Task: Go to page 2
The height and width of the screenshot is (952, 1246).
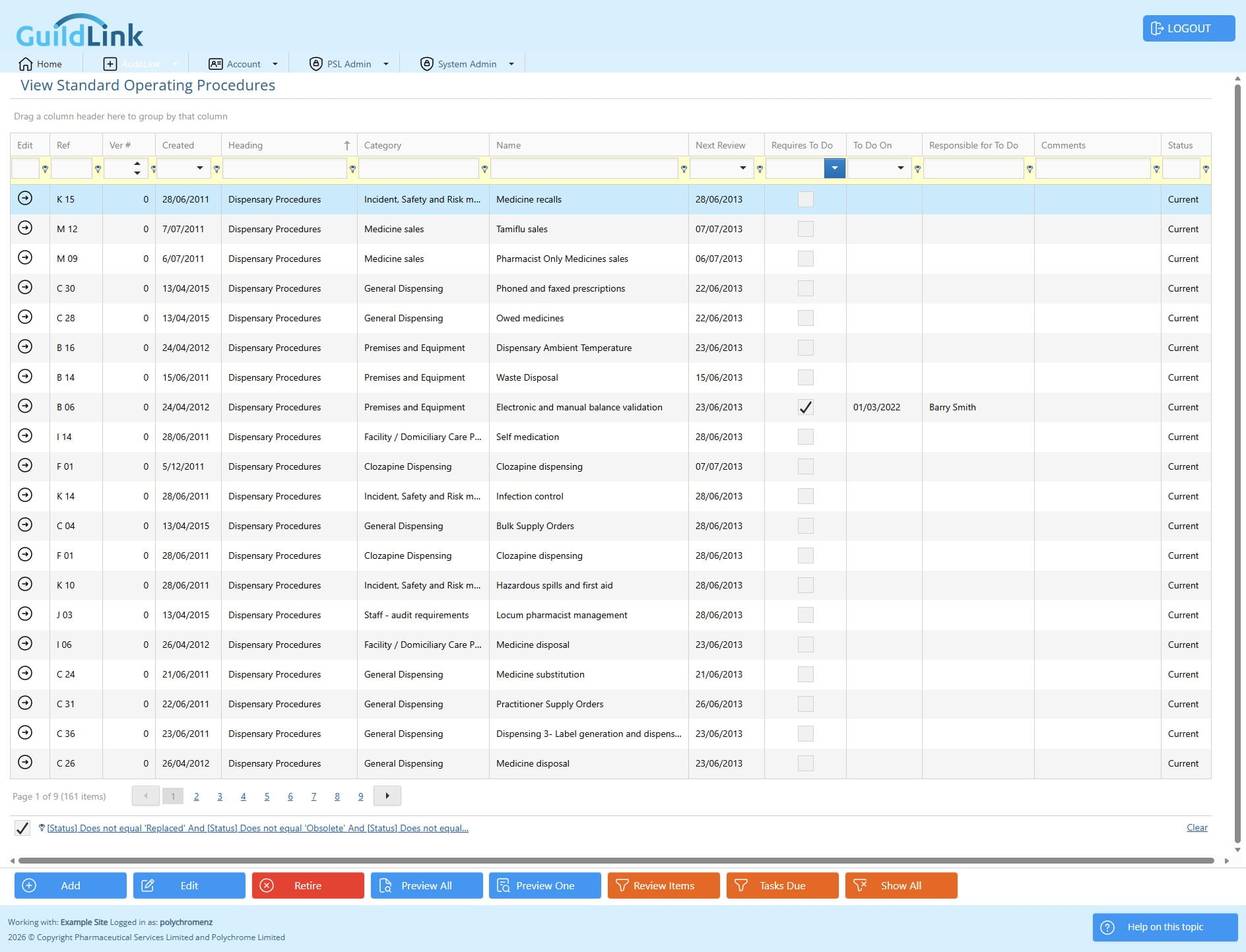Action: 196,796
